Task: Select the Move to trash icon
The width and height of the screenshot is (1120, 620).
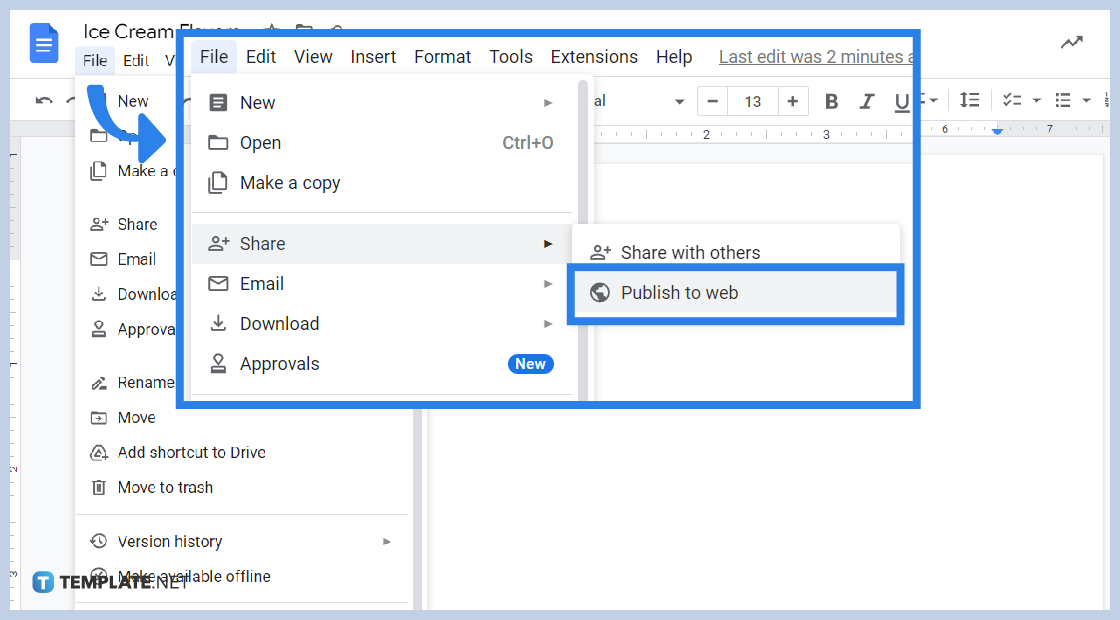Action: pos(98,487)
